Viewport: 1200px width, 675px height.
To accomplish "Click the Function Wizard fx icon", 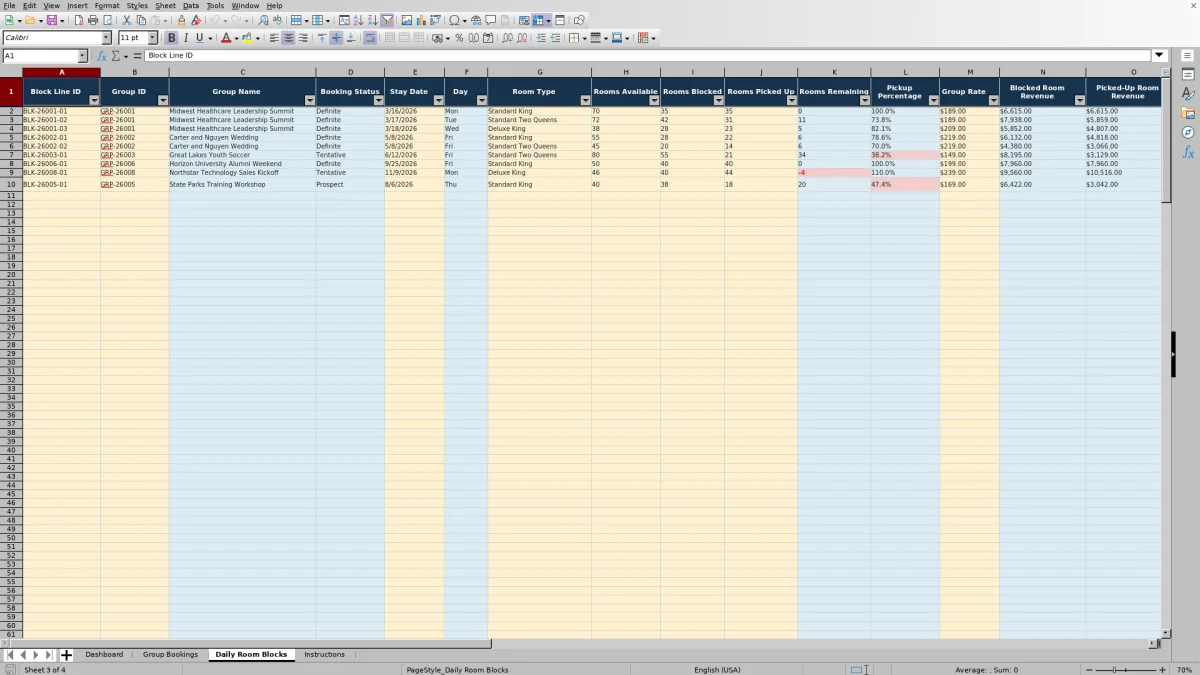I will tap(102, 56).
